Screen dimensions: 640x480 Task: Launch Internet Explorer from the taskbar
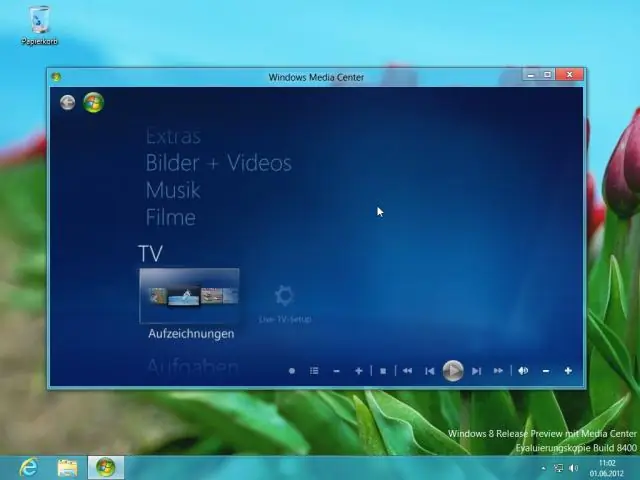(x=29, y=467)
